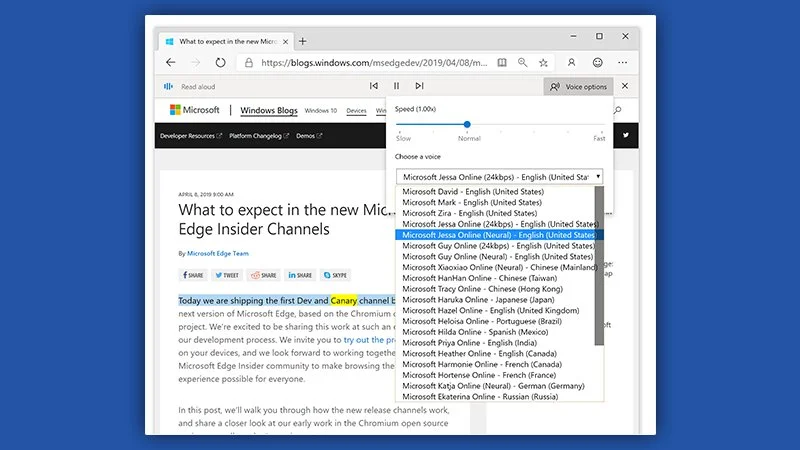Screen dimensions: 800x450
Task: Open the Demos link
Action: click(x=309, y=136)
